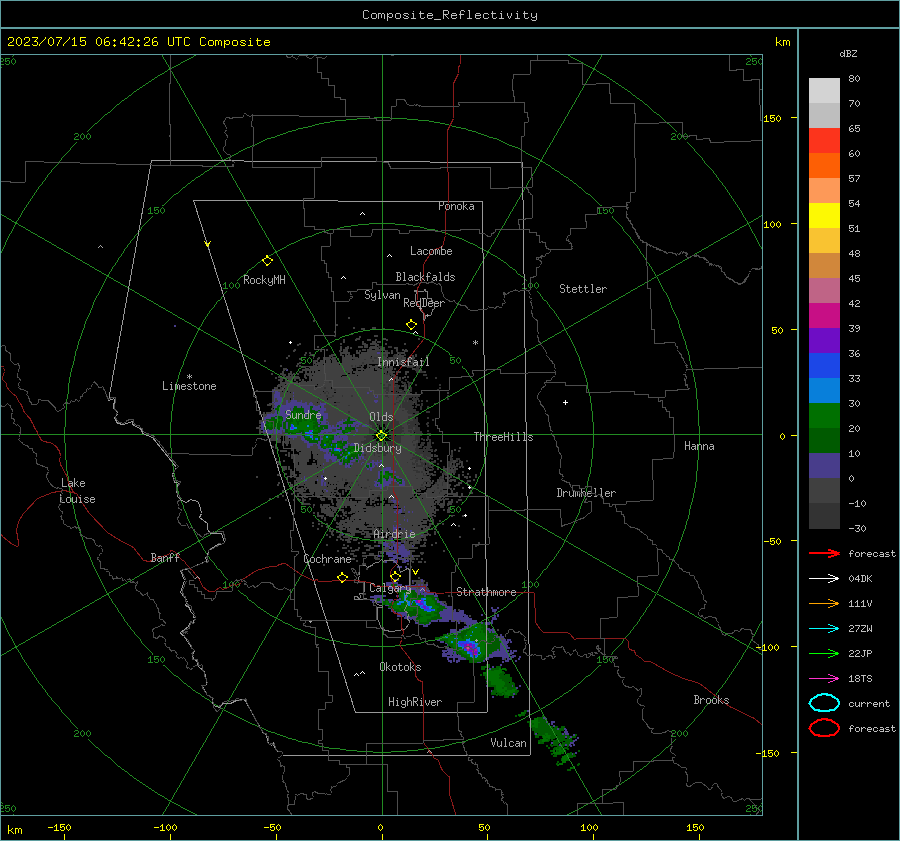Click the RockyMH label
900x841 pixels.
coord(264,280)
